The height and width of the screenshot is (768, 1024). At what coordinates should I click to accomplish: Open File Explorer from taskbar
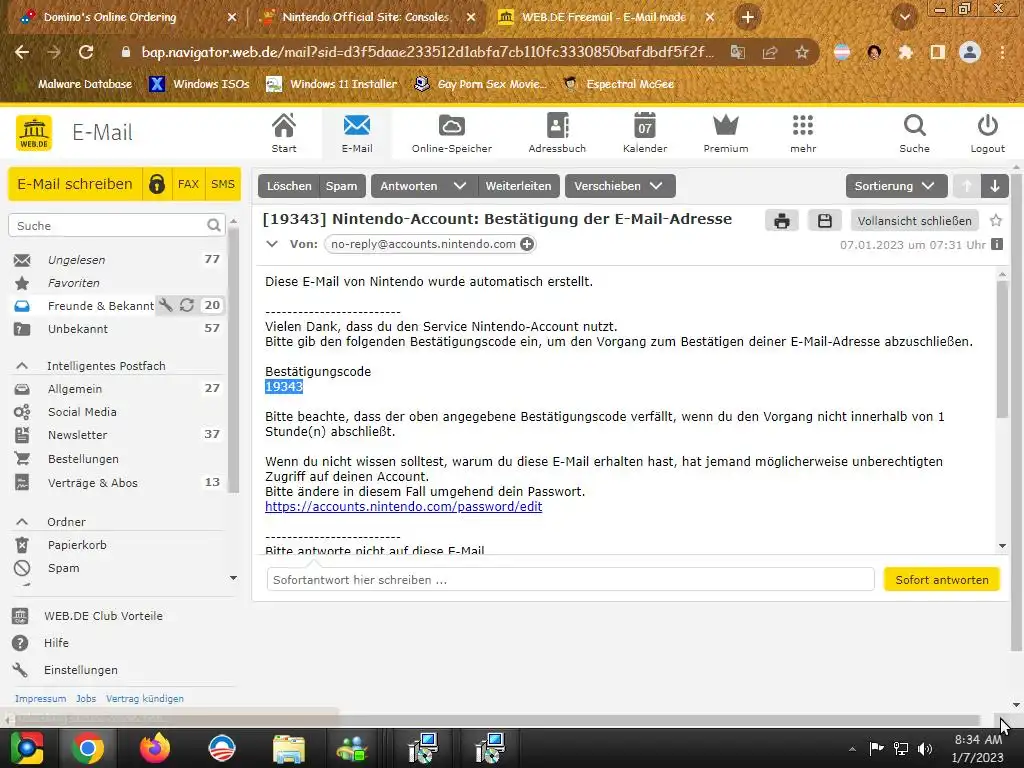pos(288,748)
